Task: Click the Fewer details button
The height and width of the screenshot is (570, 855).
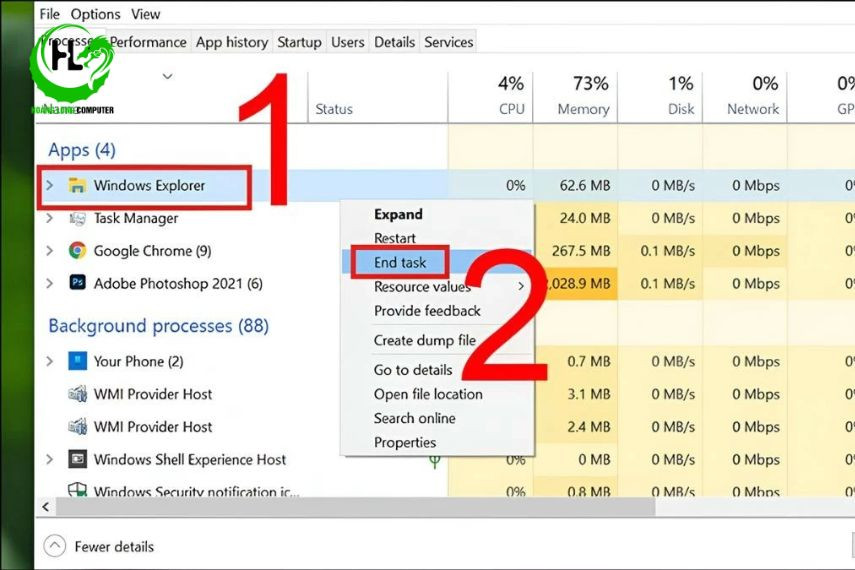Action: tap(99, 546)
